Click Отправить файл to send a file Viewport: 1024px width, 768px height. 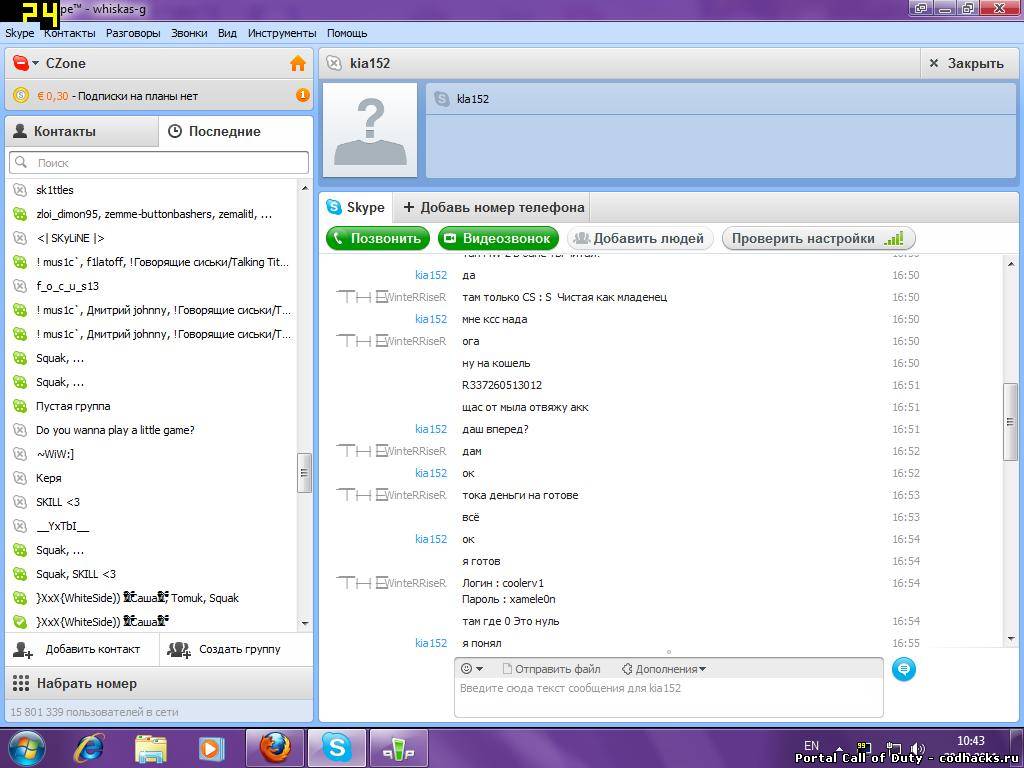point(551,669)
